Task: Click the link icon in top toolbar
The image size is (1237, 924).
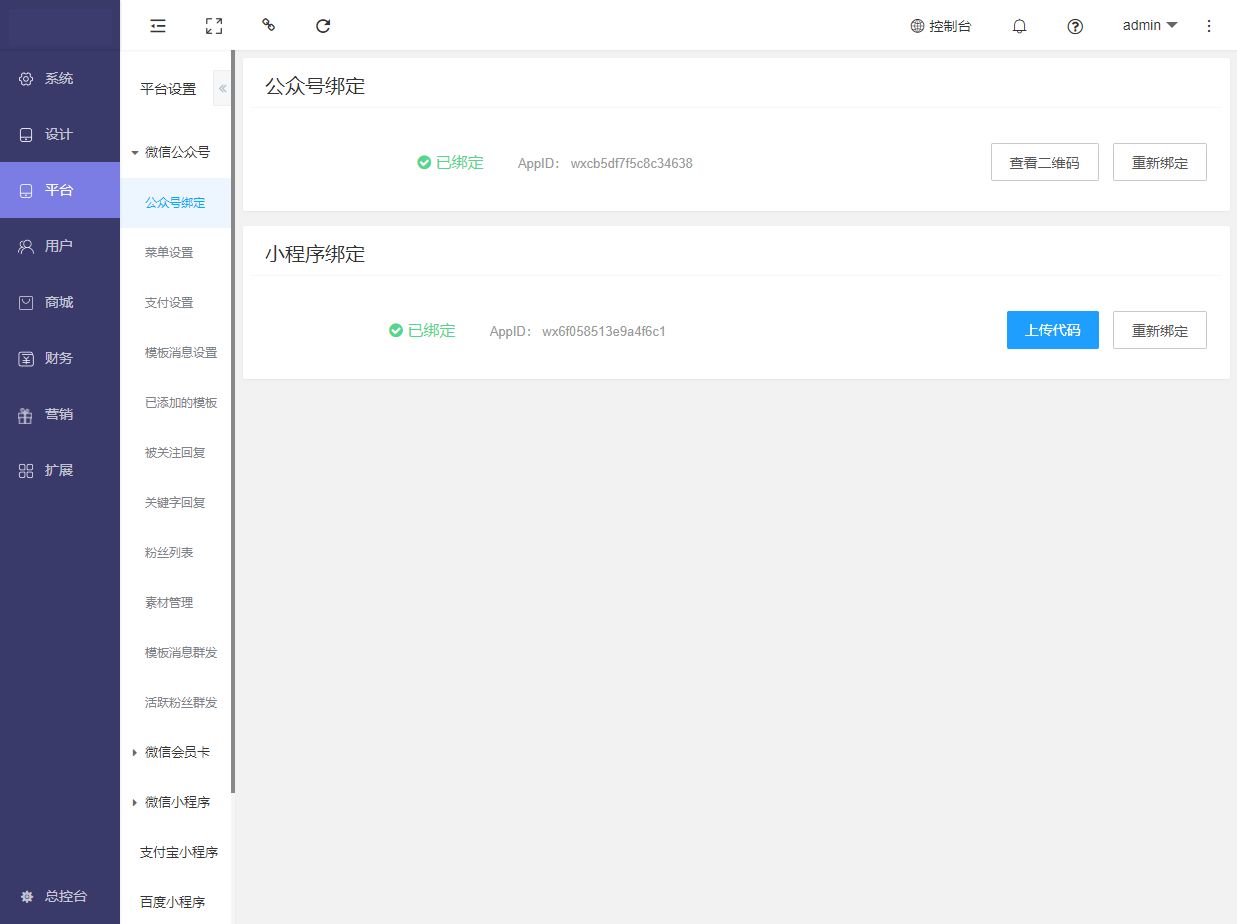Action: 268,25
